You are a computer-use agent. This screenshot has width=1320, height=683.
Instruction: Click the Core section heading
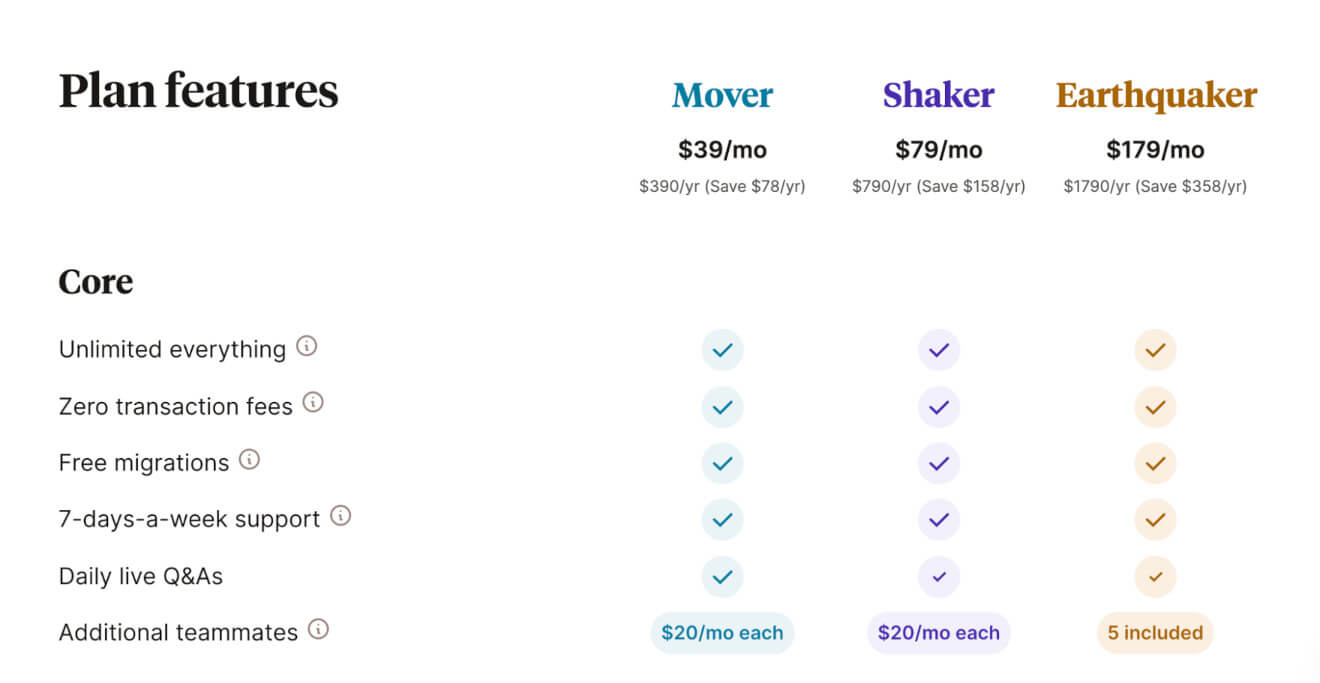(x=96, y=281)
